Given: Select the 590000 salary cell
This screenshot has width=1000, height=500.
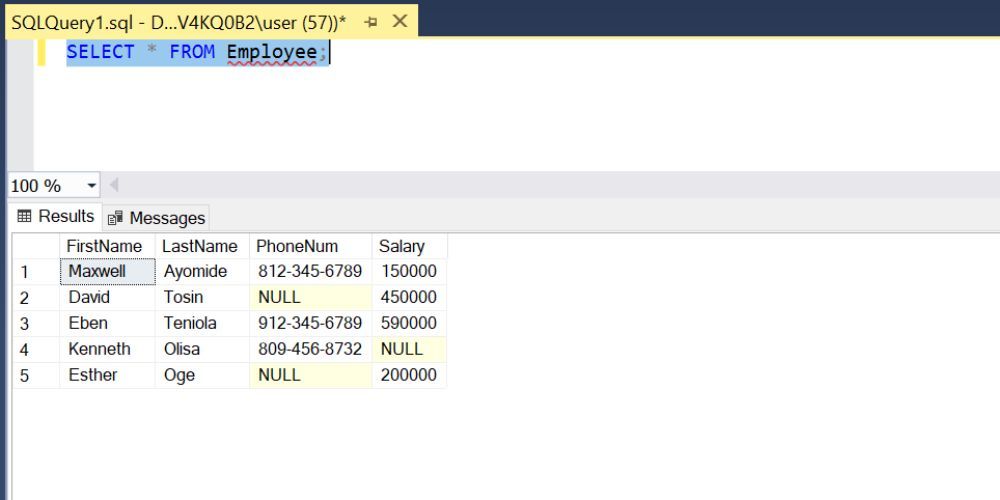Looking at the screenshot, I should (x=408, y=323).
